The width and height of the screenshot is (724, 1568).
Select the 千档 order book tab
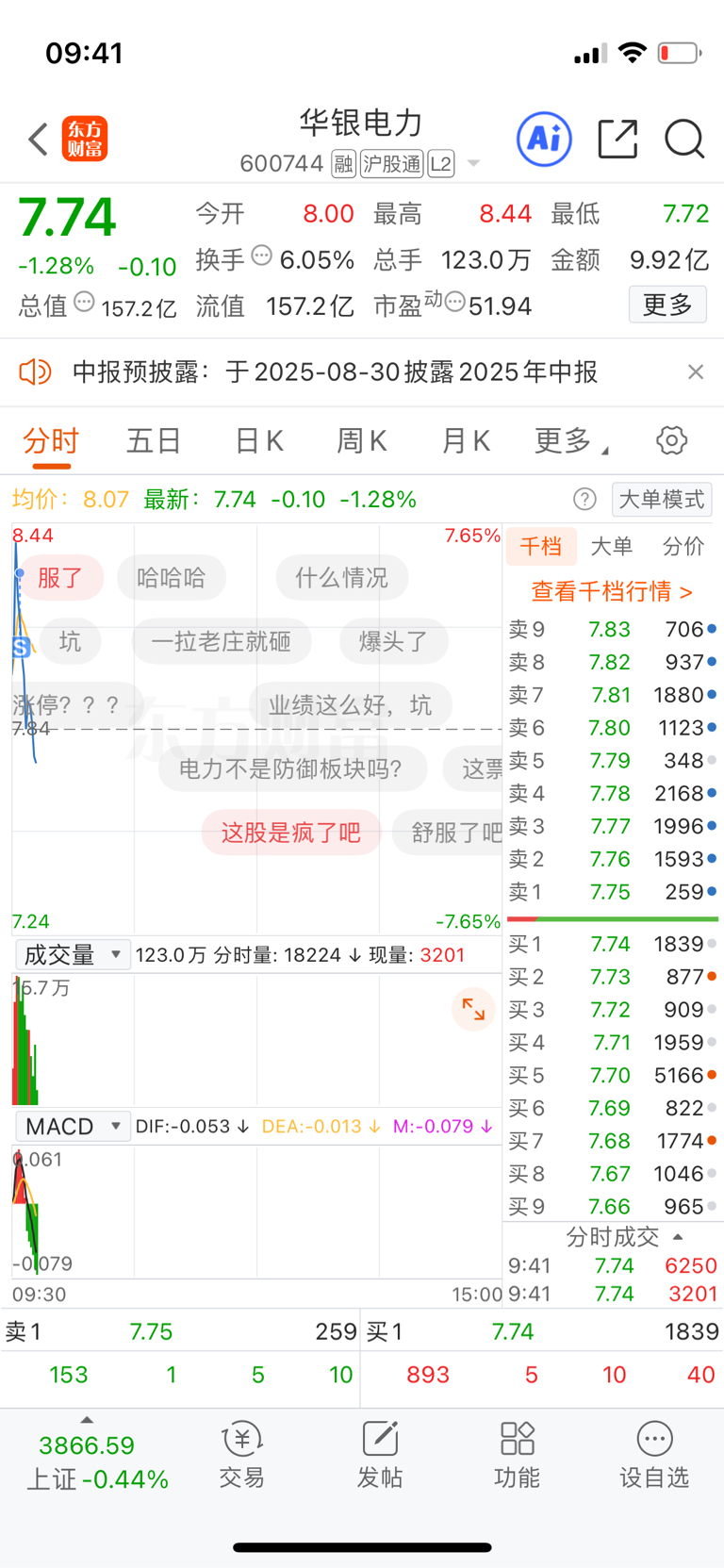click(540, 547)
